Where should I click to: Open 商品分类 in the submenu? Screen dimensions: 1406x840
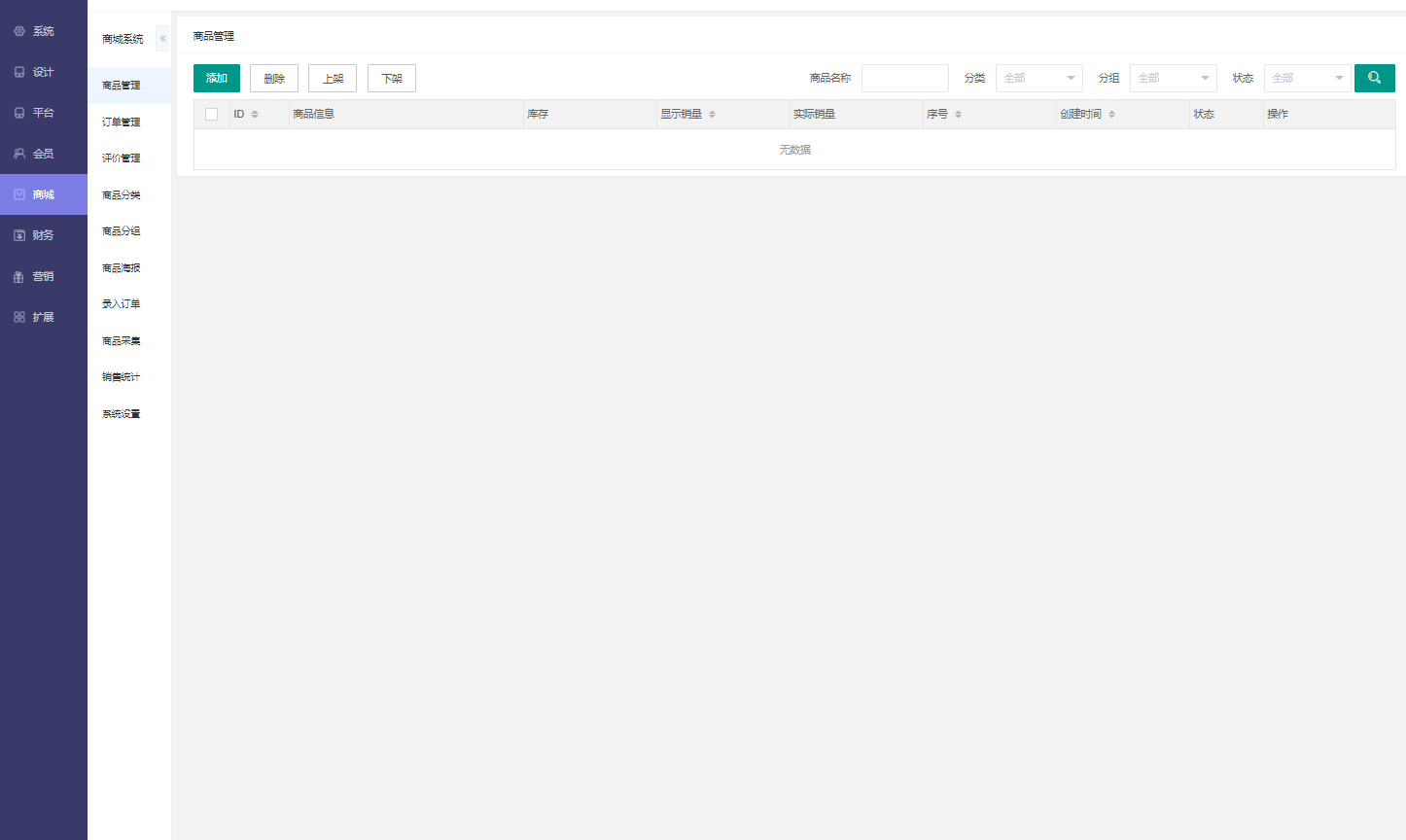[x=122, y=194]
